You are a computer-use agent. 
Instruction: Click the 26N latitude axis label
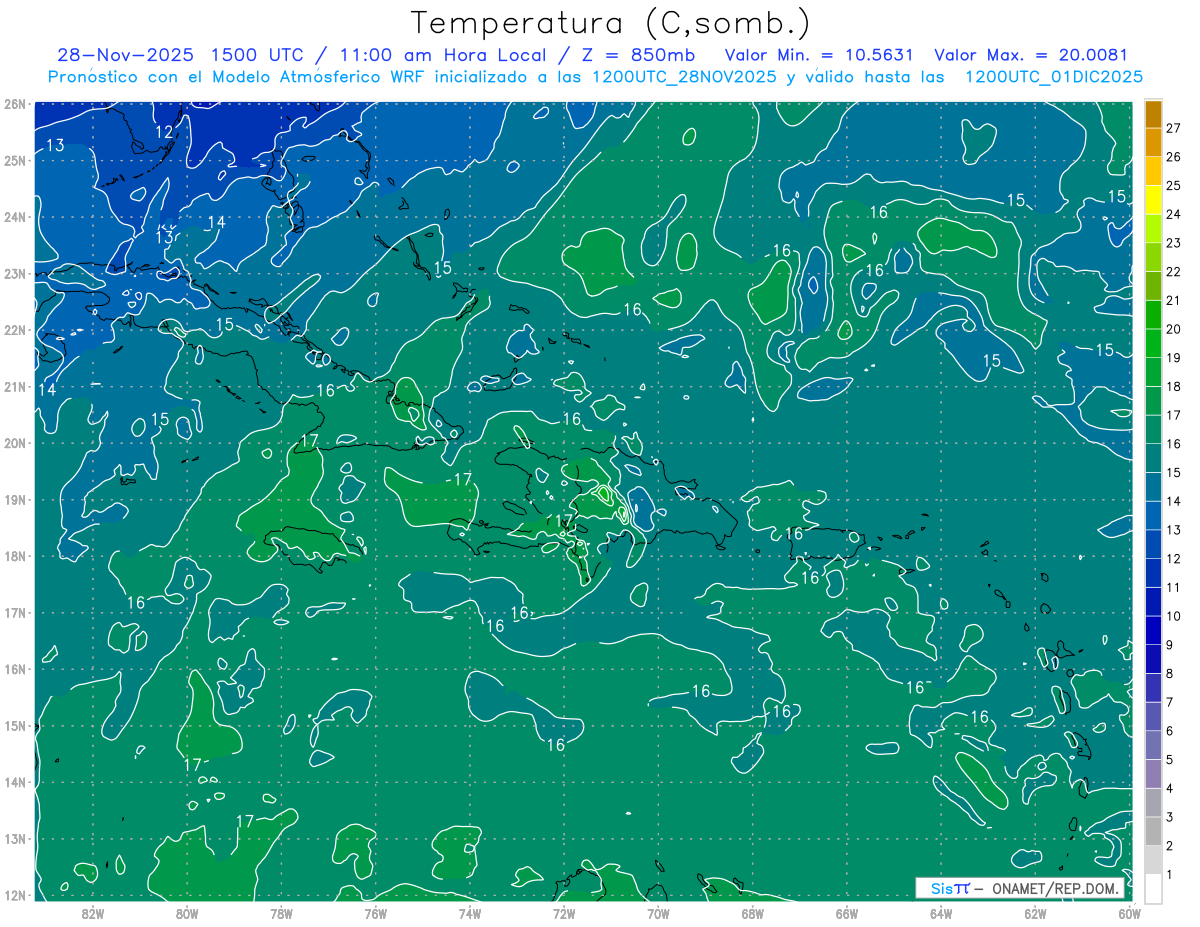pos(15,103)
